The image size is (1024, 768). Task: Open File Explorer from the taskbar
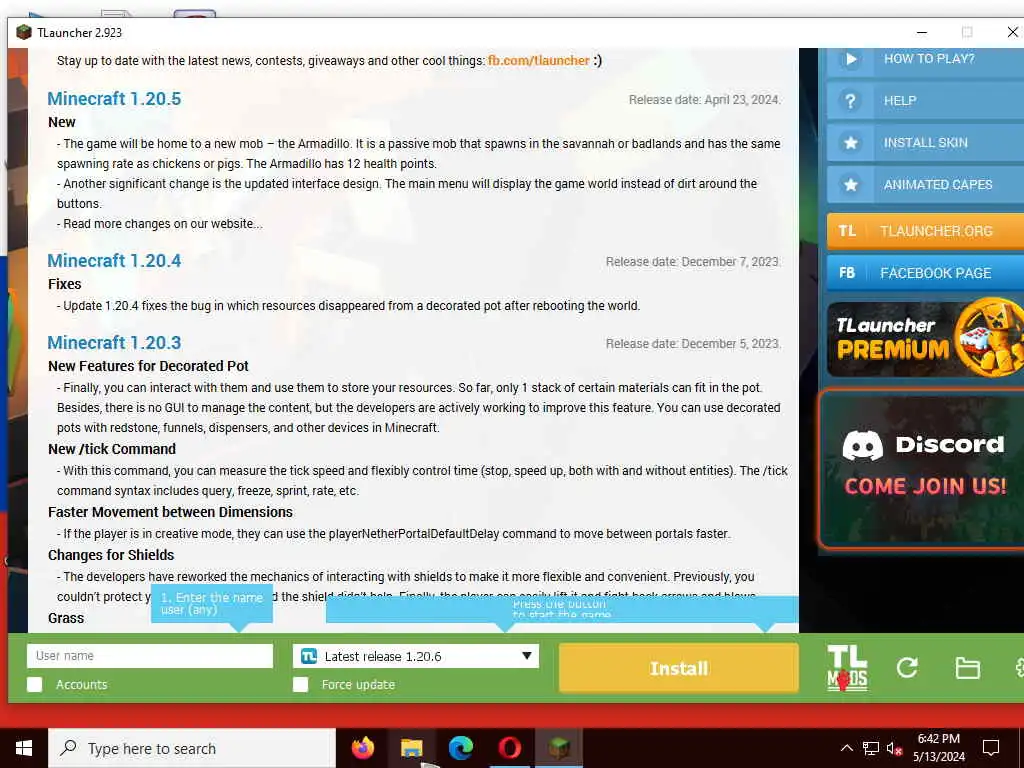click(x=411, y=748)
